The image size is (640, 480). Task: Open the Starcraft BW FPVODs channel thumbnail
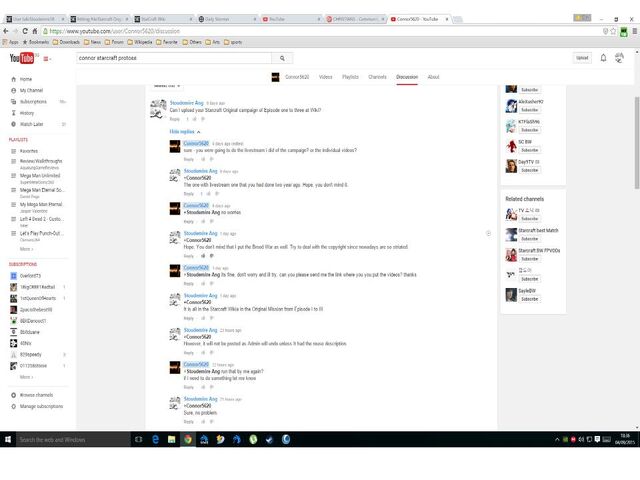coord(511,255)
